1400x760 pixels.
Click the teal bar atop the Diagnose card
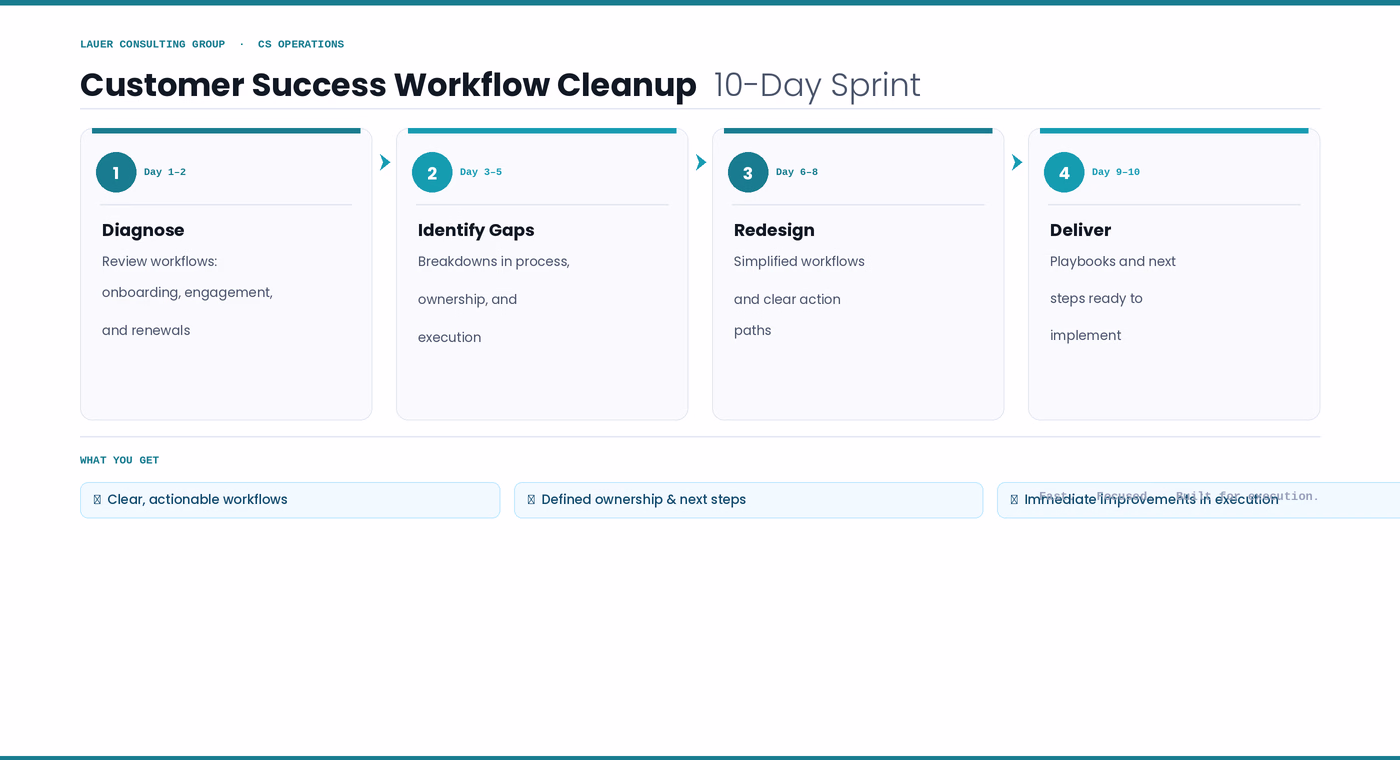[226, 130]
